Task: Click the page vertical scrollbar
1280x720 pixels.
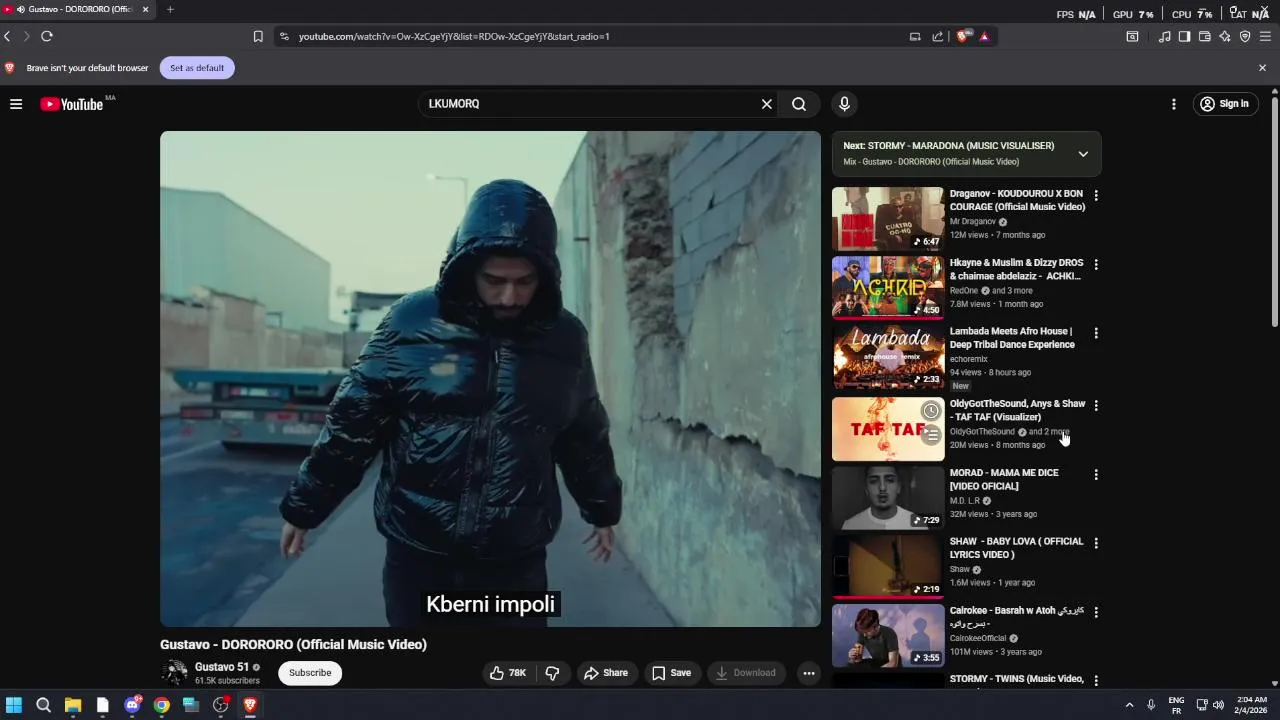Action: click(x=1274, y=210)
